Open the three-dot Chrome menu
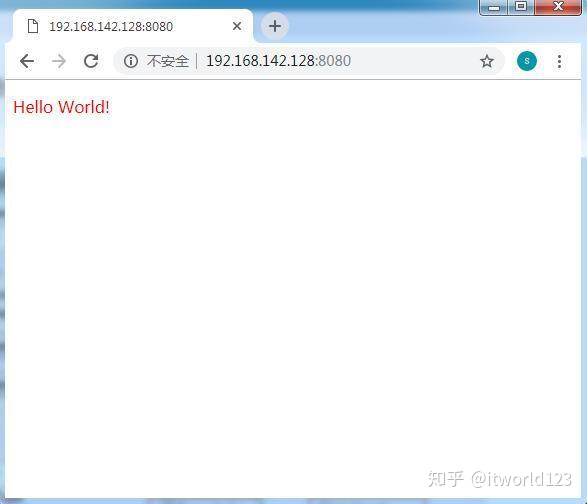Viewport: 587px width, 504px height. click(559, 61)
